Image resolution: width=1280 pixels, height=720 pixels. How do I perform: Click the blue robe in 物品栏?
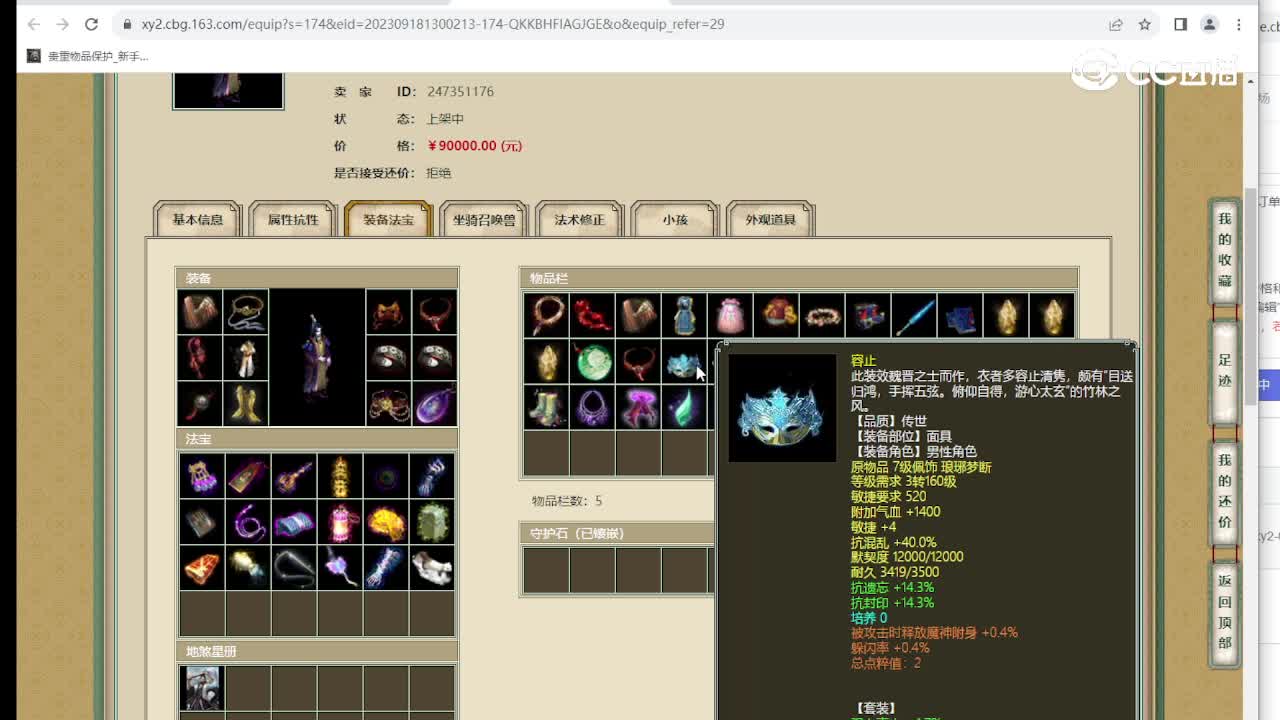[685, 315]
